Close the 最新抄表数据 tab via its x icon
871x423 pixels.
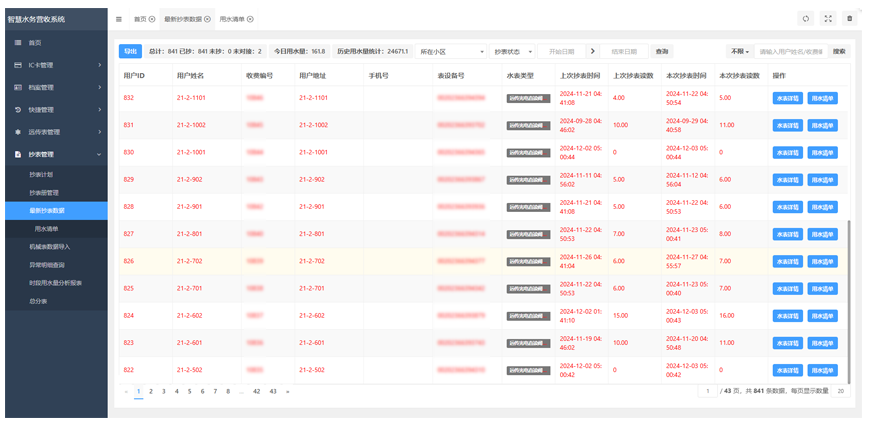click(208, 19)
